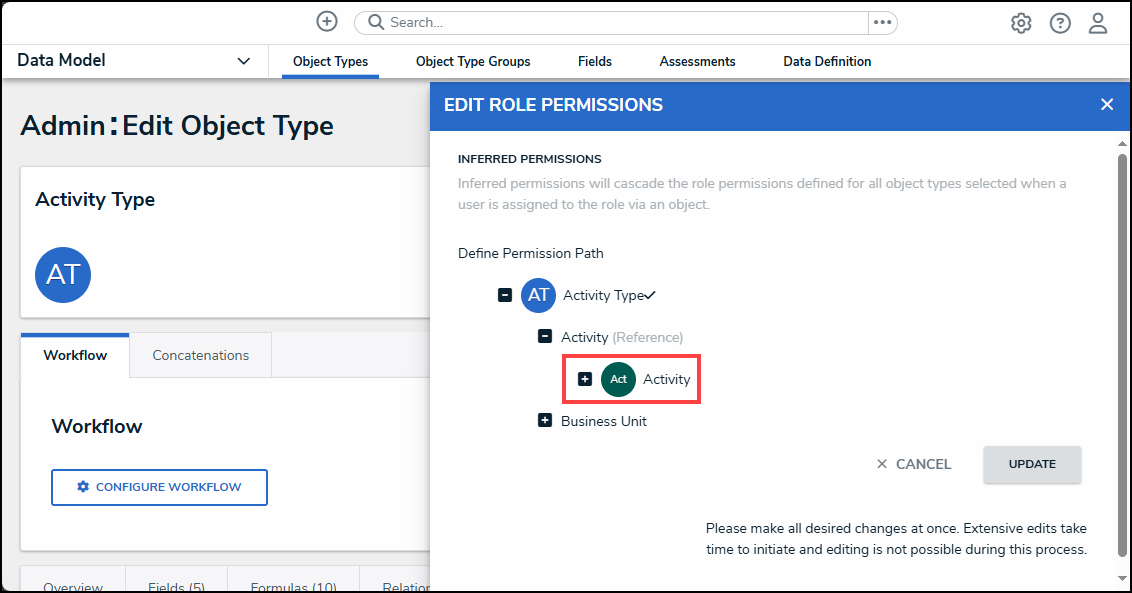This screenshot has height=593, width=1132.
Task: Open the settings gear icon
Action: (x=1021, y=23)
